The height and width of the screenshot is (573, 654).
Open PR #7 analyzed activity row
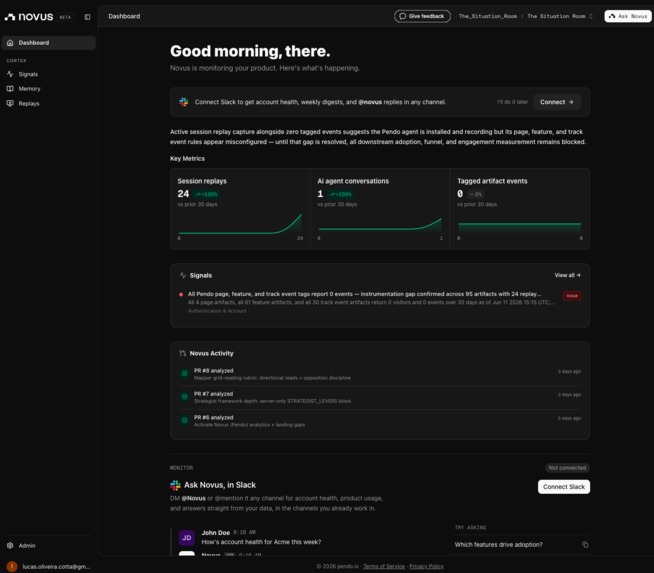point(380,397)
